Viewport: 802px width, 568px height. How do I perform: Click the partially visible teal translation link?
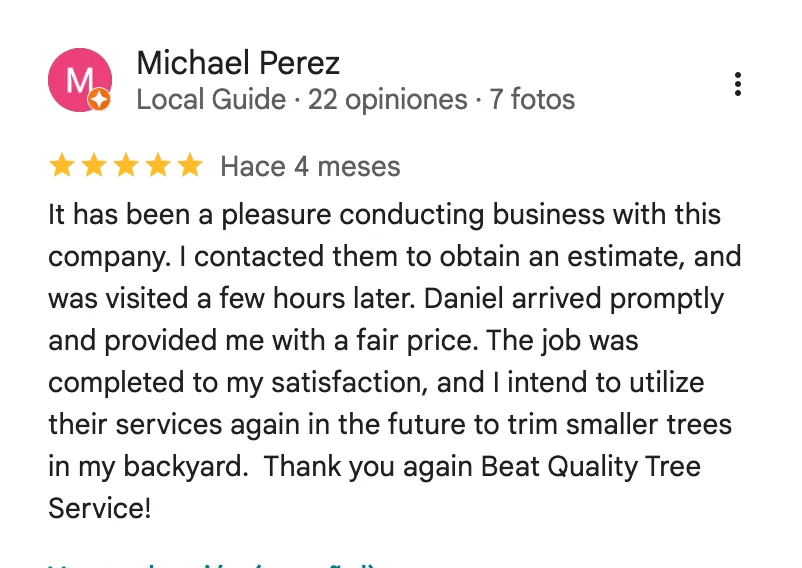pos(212,565)
